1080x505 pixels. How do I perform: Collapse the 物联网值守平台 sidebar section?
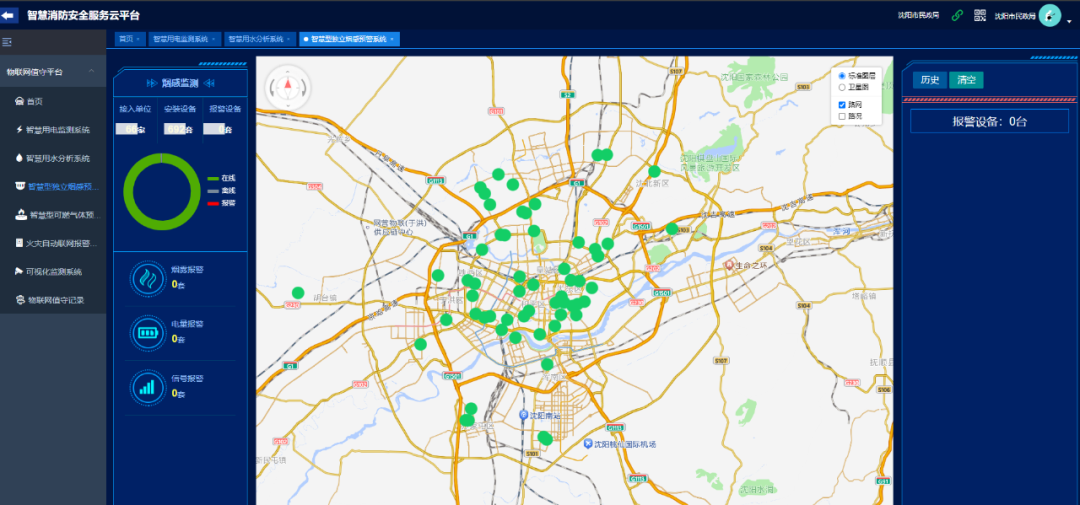click(92, 71)
